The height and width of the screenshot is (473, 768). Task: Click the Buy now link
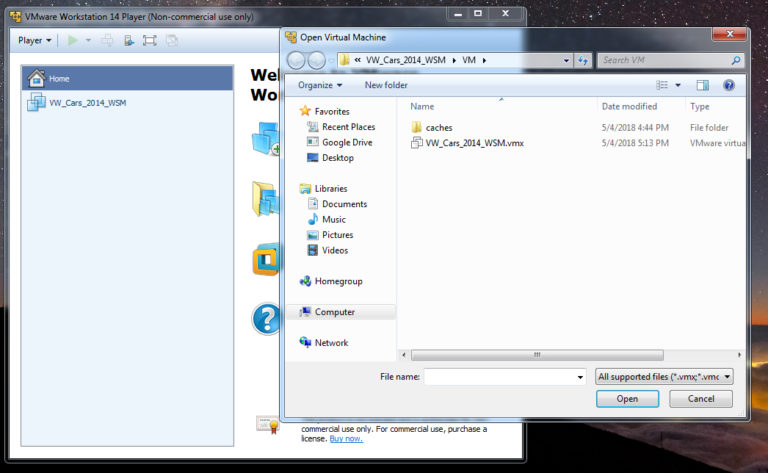[346, 439]
